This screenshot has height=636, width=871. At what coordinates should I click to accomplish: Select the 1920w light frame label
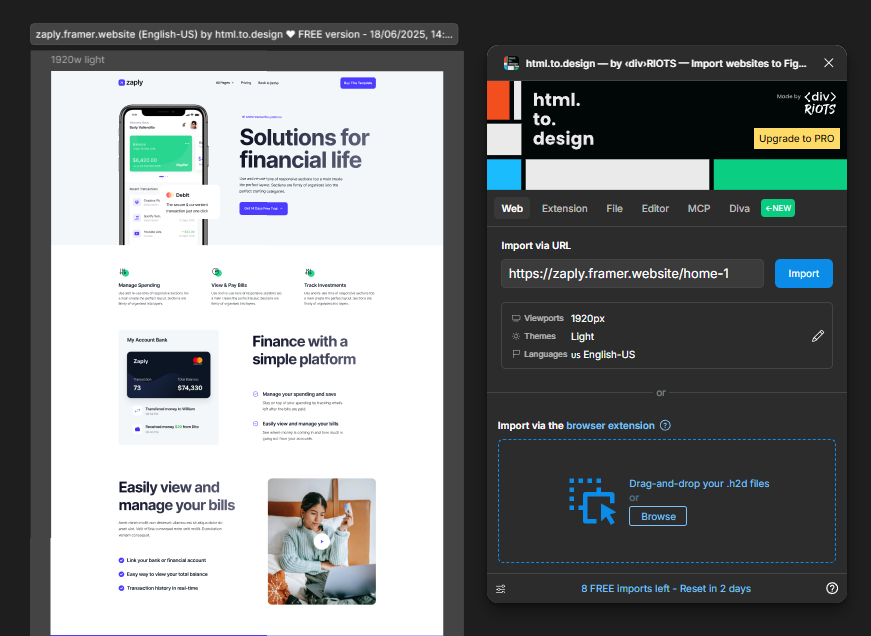point(78,59)
